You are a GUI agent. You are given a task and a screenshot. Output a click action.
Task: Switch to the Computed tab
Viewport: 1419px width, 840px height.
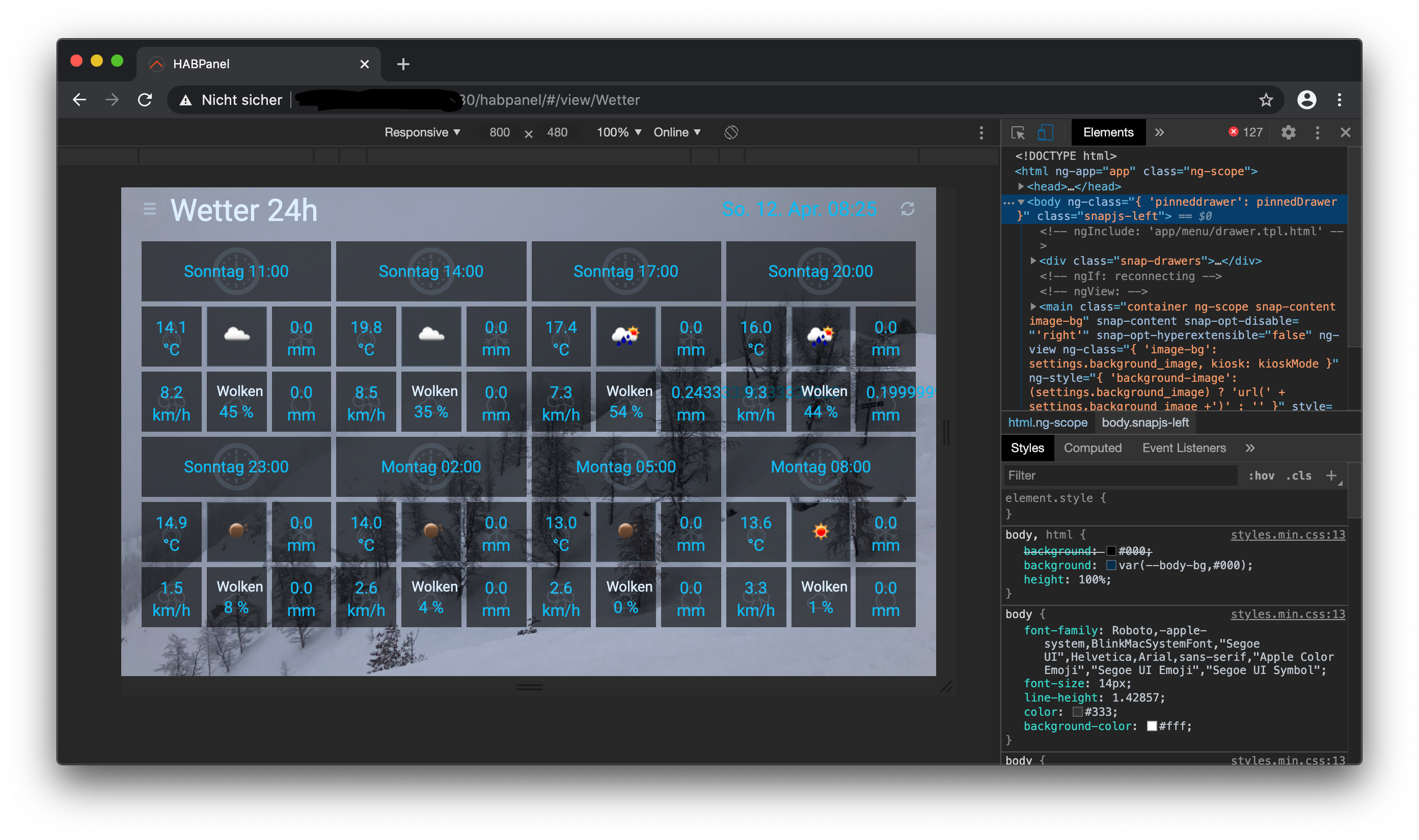tap(1093, 447)
